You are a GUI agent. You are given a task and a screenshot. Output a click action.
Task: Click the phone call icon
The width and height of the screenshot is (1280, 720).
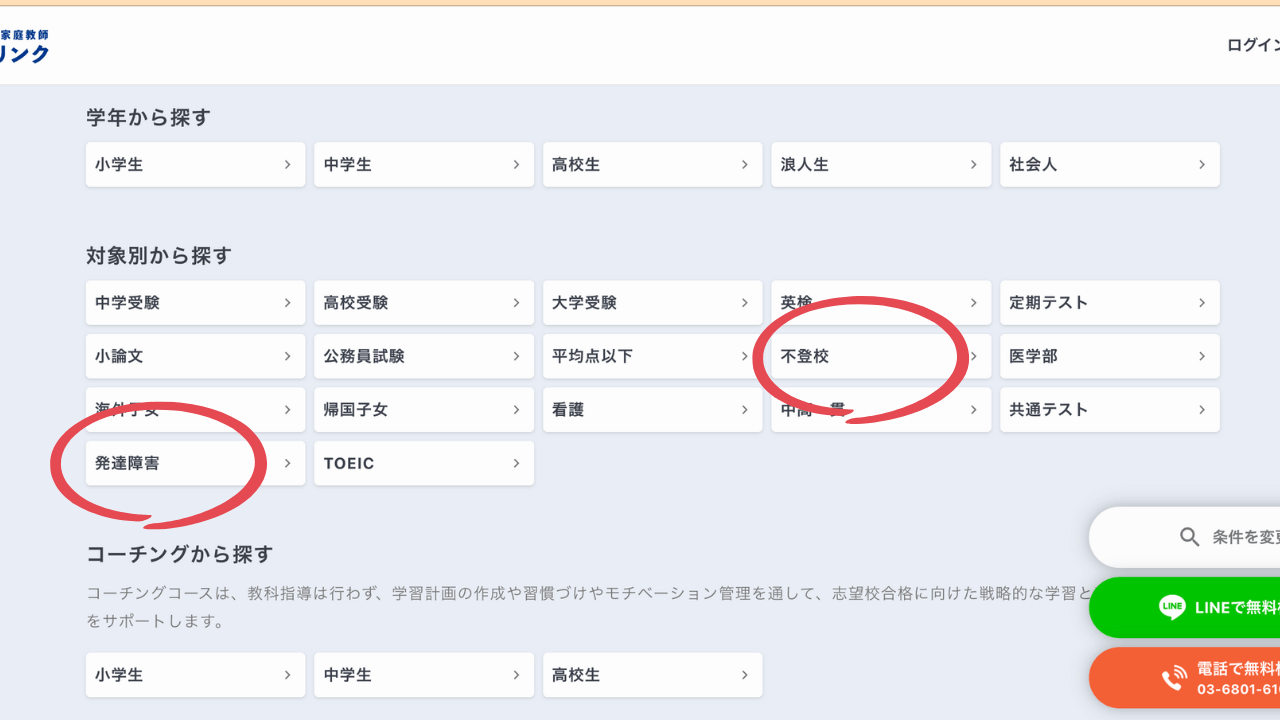point(1174,678)
